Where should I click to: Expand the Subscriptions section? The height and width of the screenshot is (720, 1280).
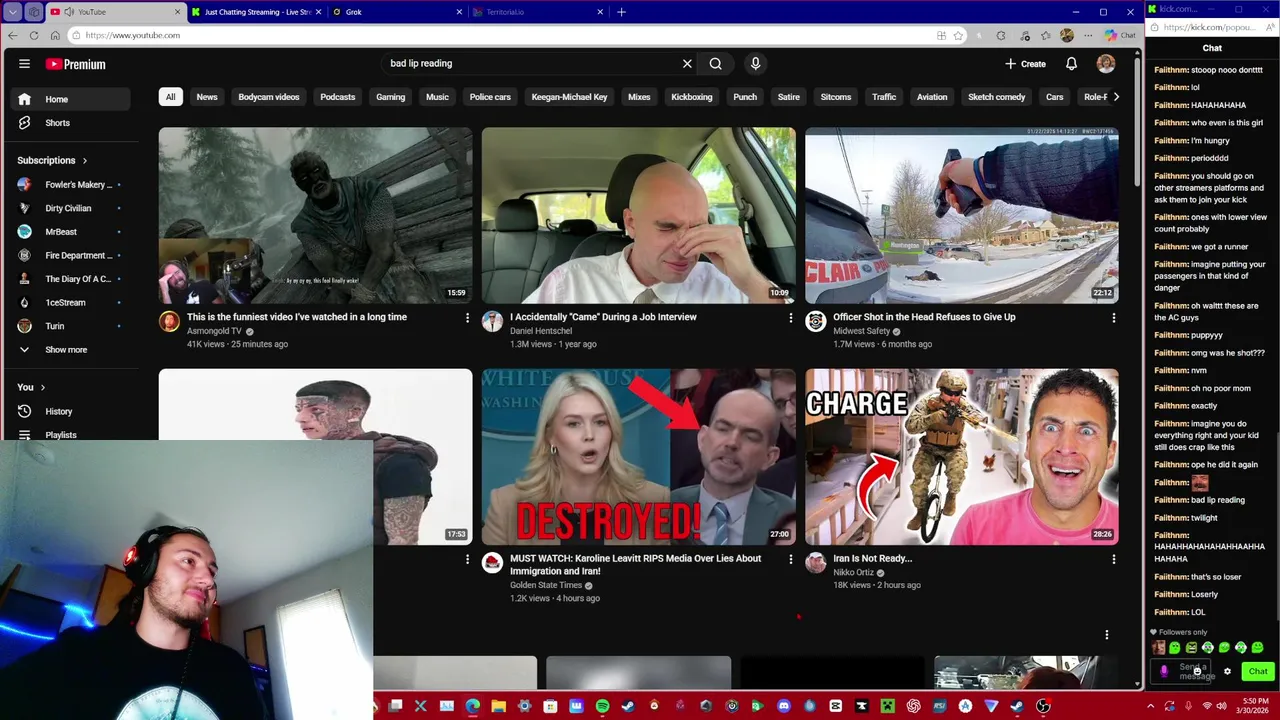coord(52,160)
